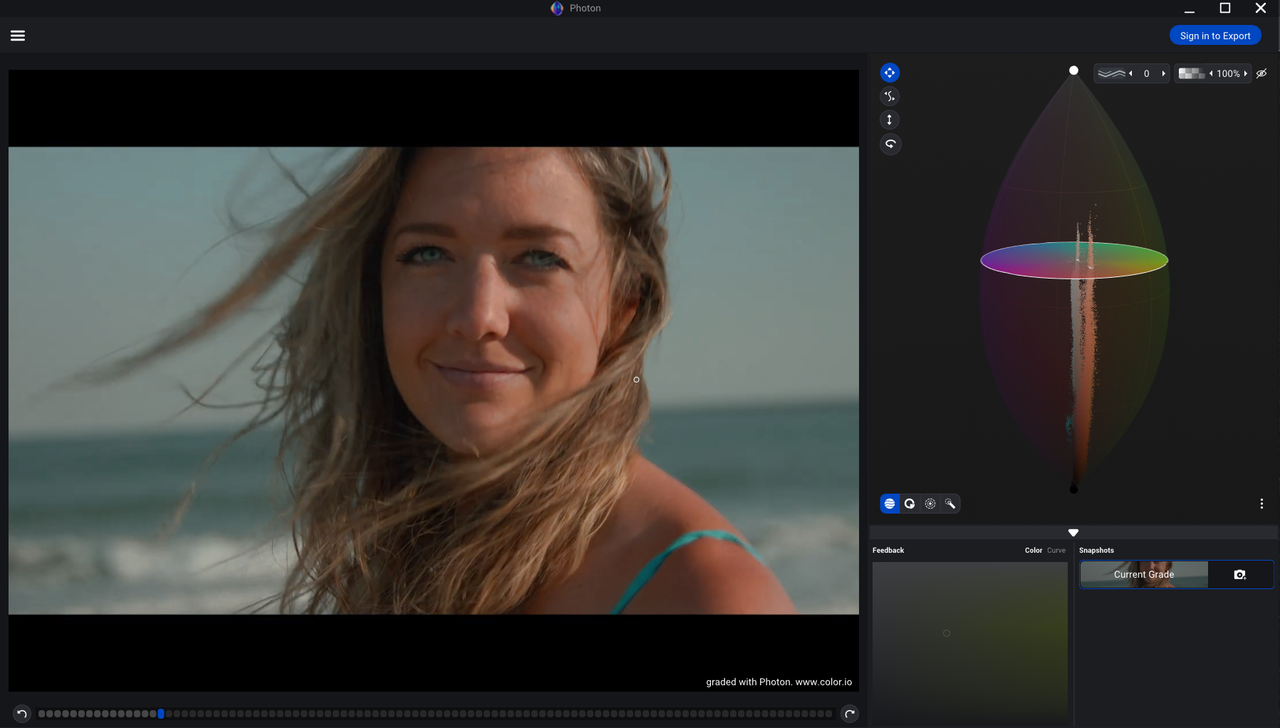Select the striped sphere view mode icon

[x=889, y=504]
